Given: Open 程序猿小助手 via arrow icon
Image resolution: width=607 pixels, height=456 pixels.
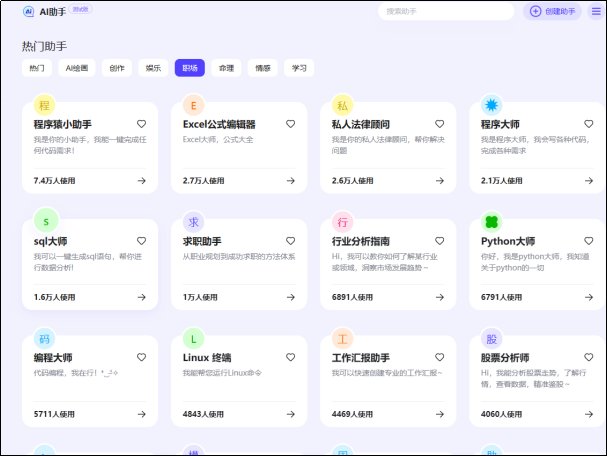Looking at the screenshot, I should click(x=142, y=181).
